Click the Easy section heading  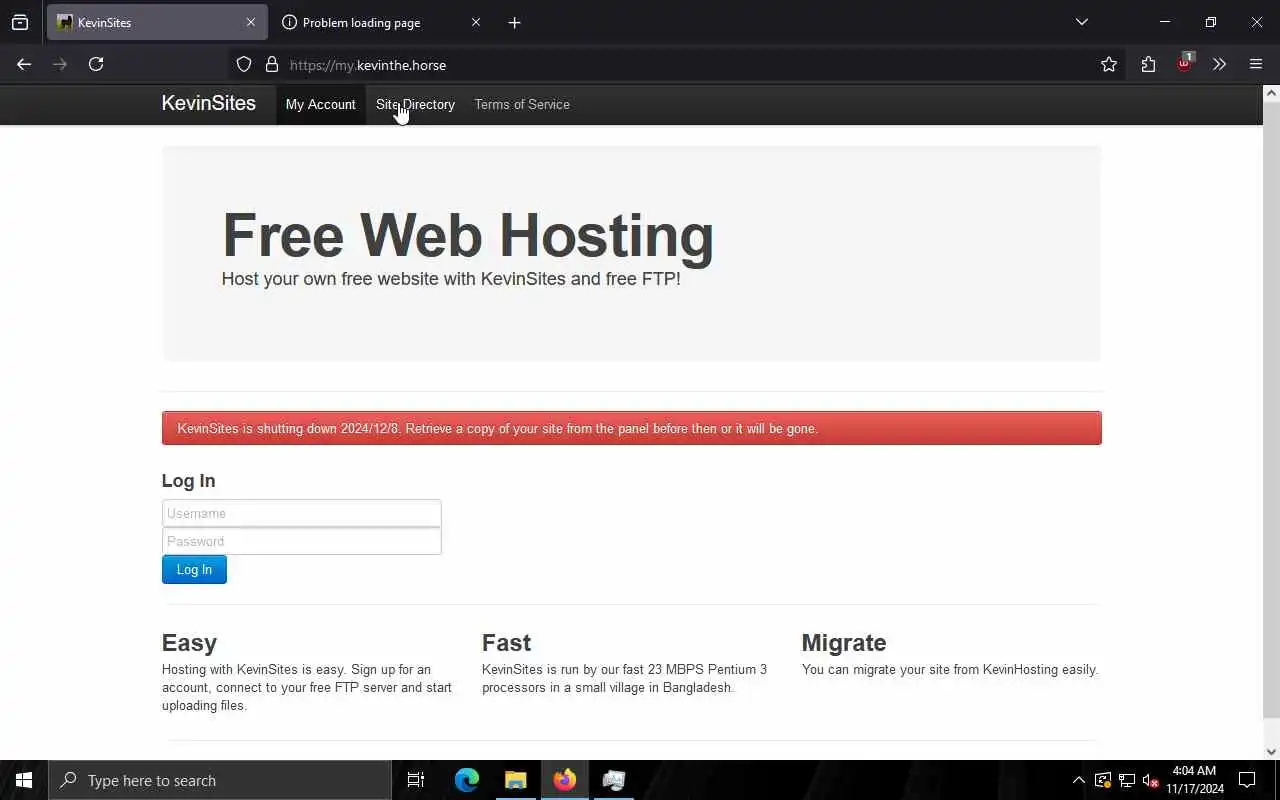[189, 642]
